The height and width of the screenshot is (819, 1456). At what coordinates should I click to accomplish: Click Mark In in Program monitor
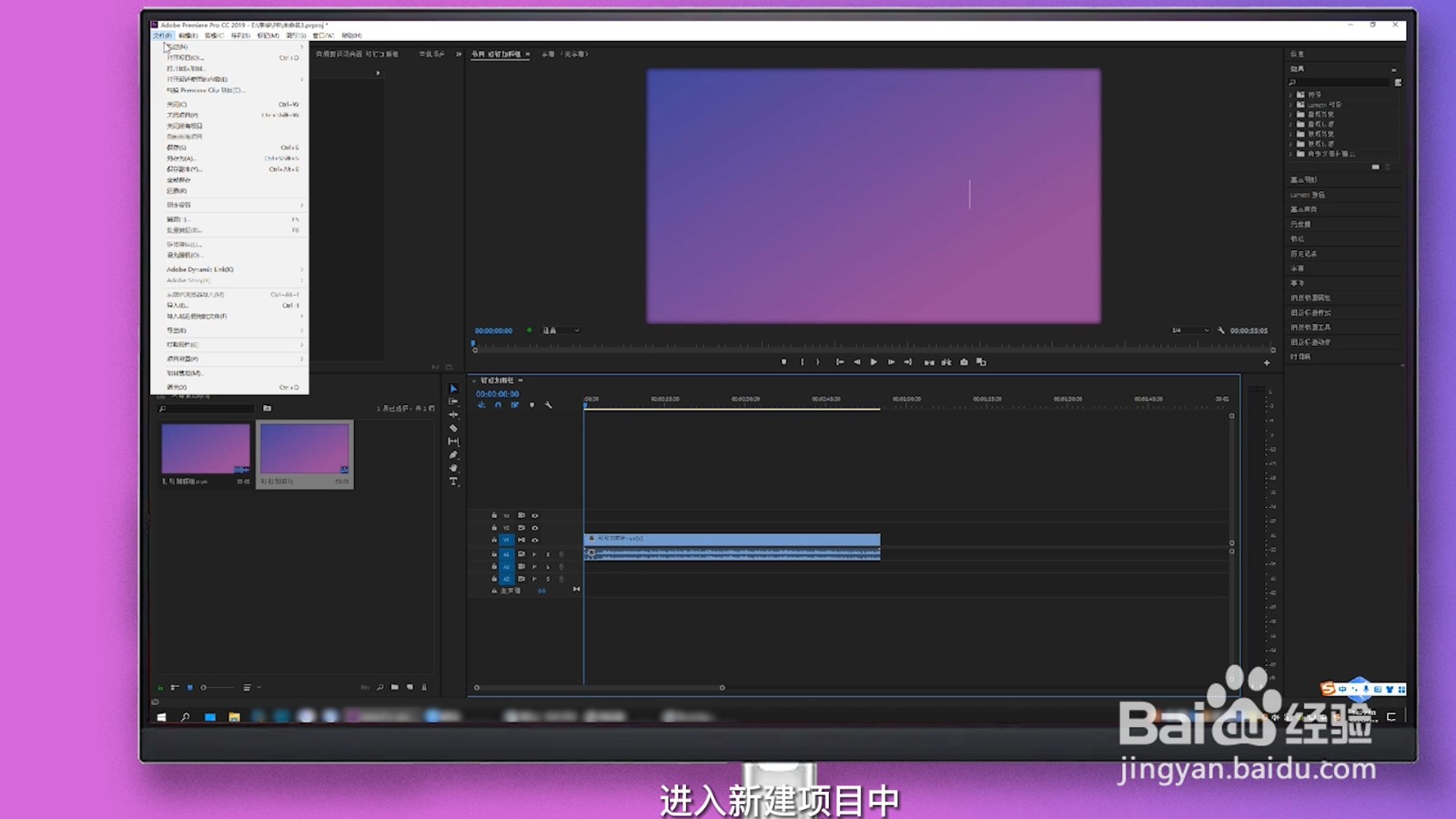click(x=802, y=362)
